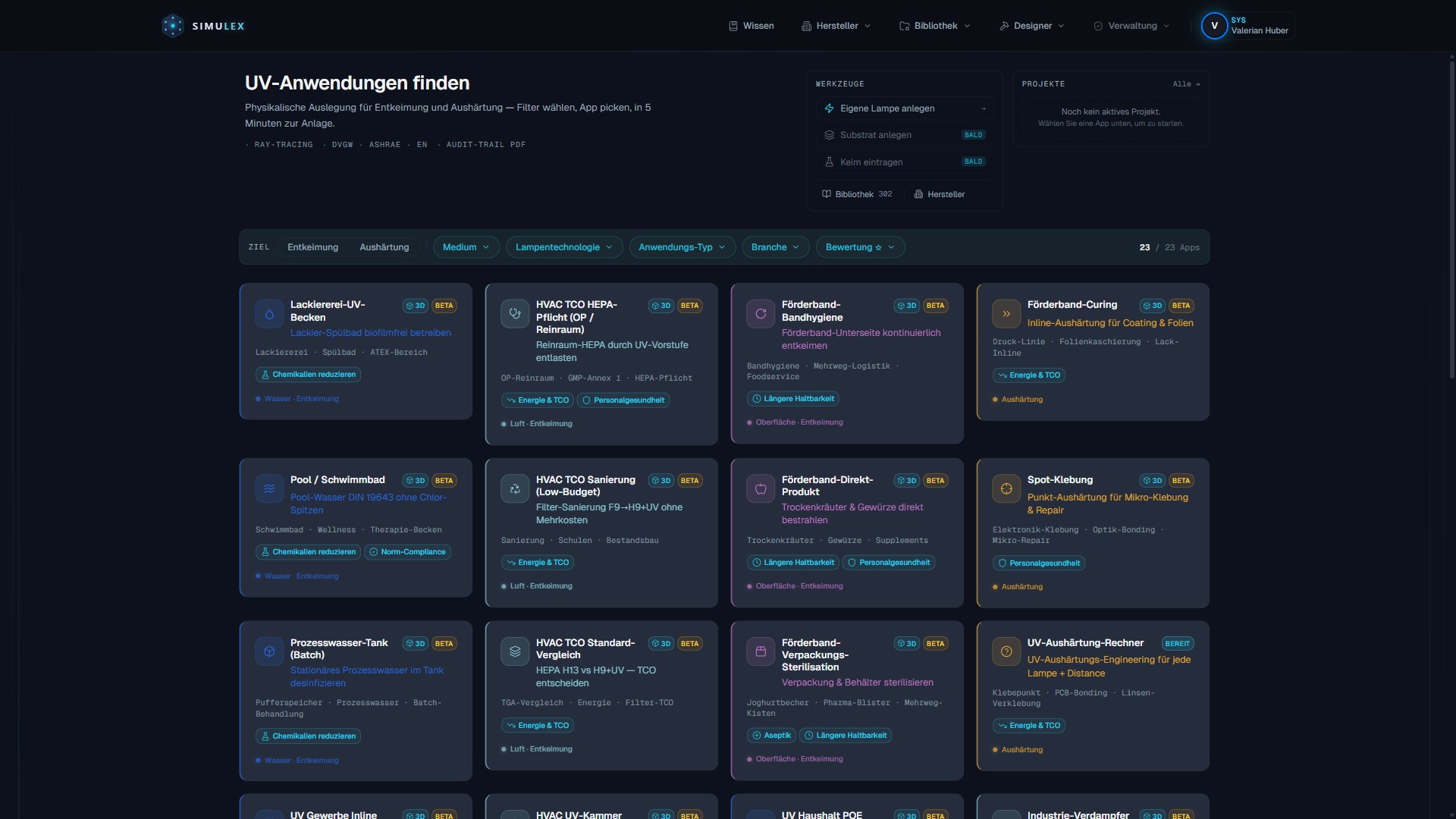Open the Lampentechnologie filter dropdown
Image resolution: width=1456 pixels, height=819 pixels.
[x=564, y=247]
